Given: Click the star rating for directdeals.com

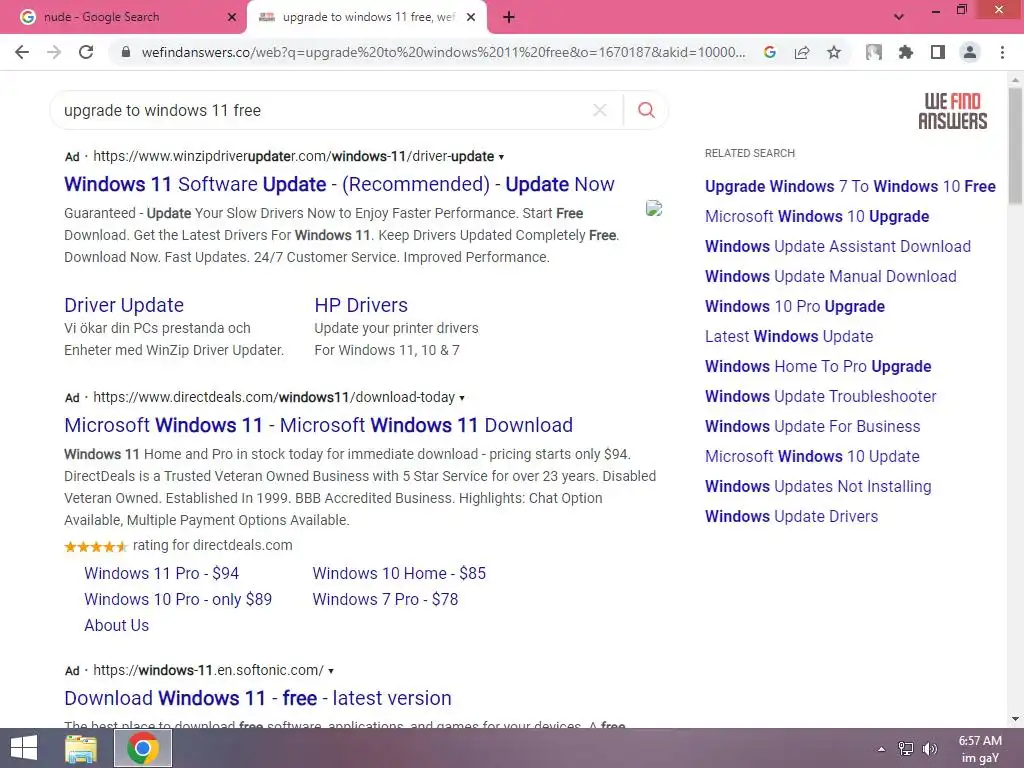Looking at the screenshot, I should point(96,547).
